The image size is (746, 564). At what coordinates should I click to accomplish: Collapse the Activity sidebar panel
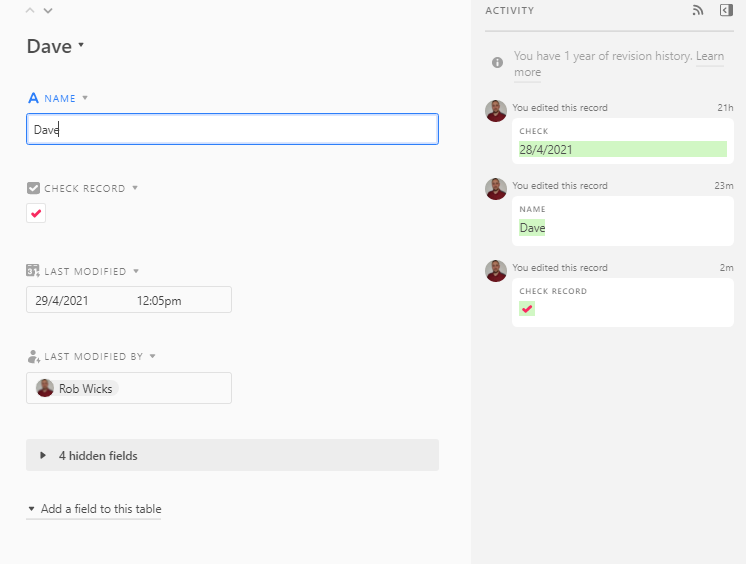[726, 10]
